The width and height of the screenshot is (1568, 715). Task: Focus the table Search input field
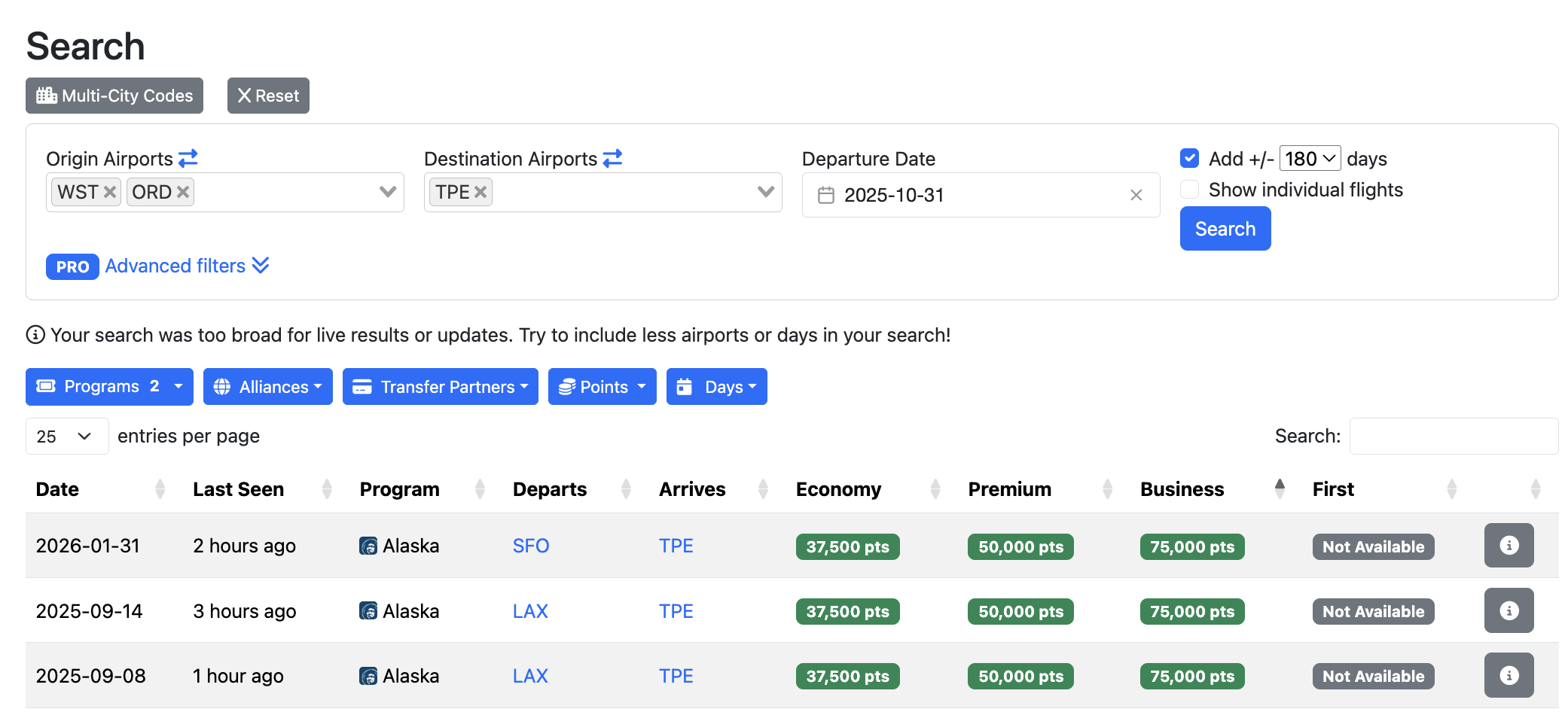pyautogui.click(x=1454, y=436)
